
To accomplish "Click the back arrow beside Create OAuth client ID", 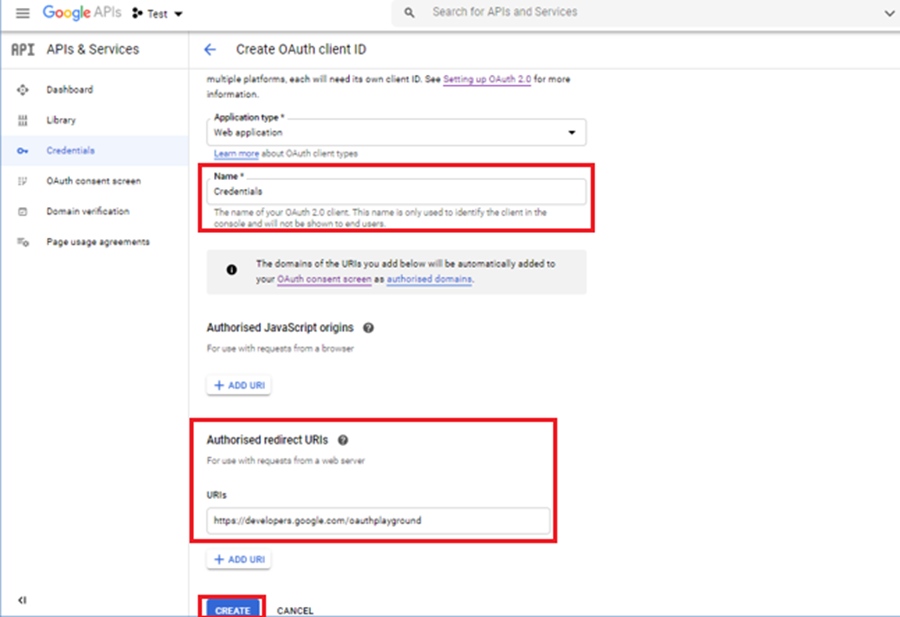I will point(210,49).
